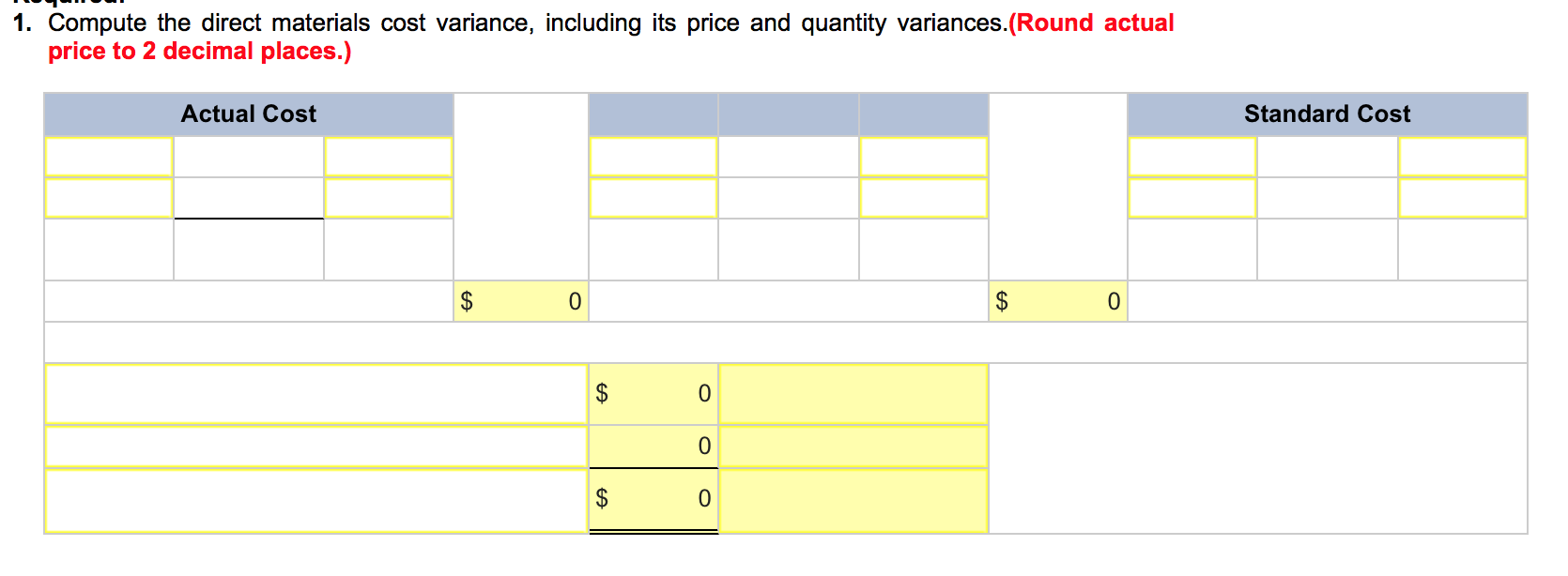
Task: Select the second-row yellow cell under Actual Cost
Action: click(108, 198)
